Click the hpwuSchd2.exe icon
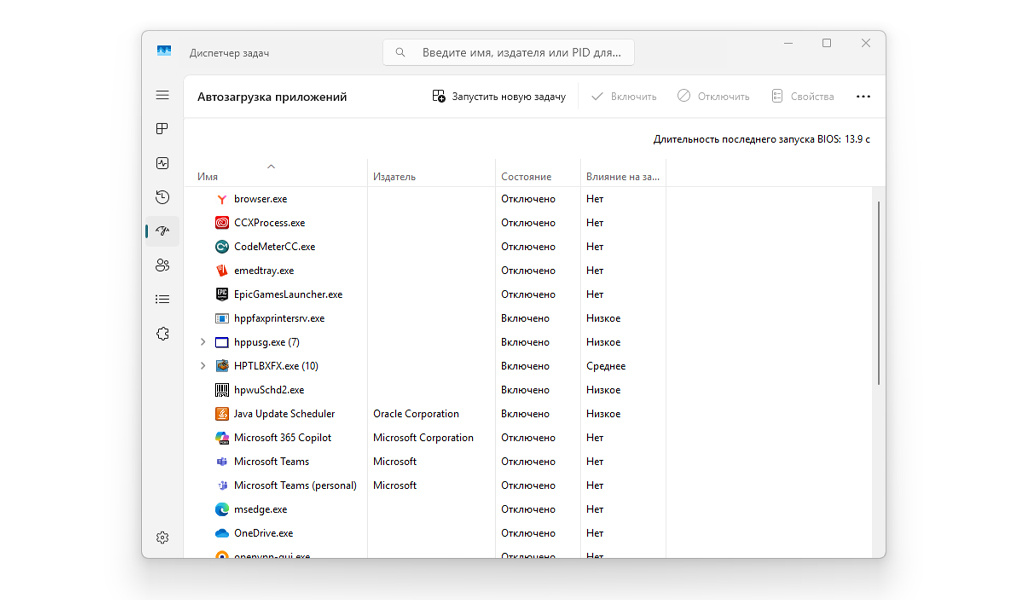 click(222, 390)
